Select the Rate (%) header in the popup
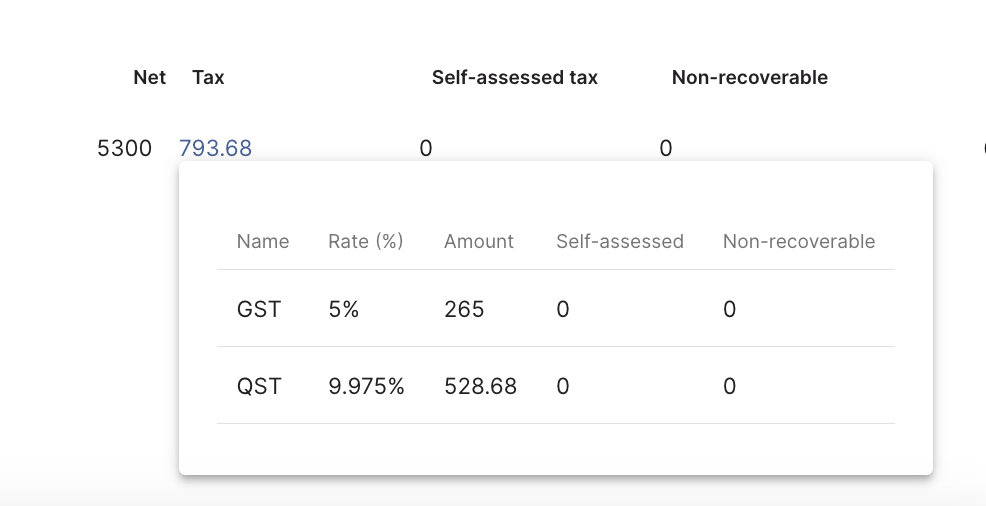986x506 pixels. pos(365,241)
